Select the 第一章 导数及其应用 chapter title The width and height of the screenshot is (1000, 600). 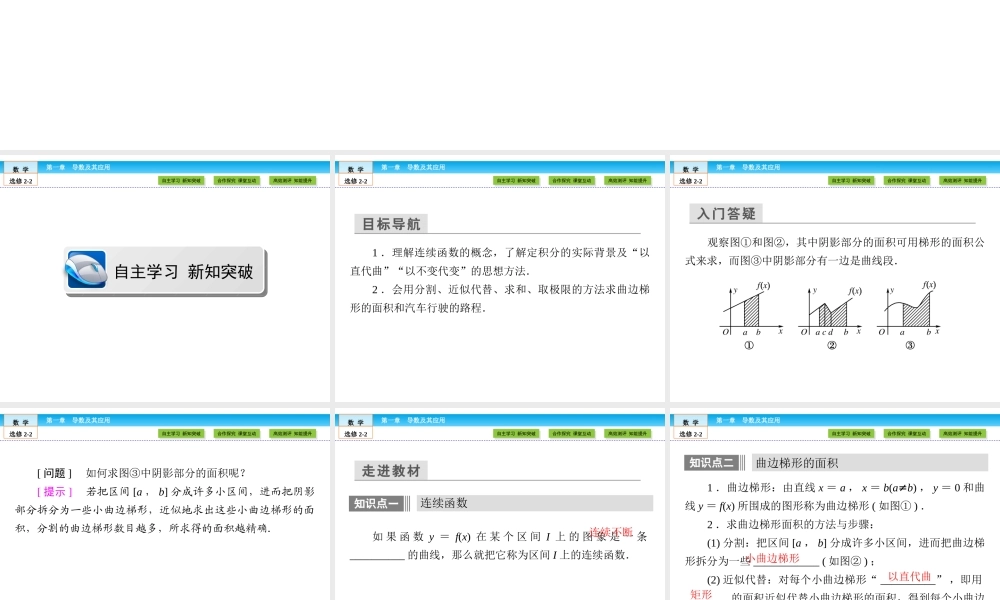80,168
